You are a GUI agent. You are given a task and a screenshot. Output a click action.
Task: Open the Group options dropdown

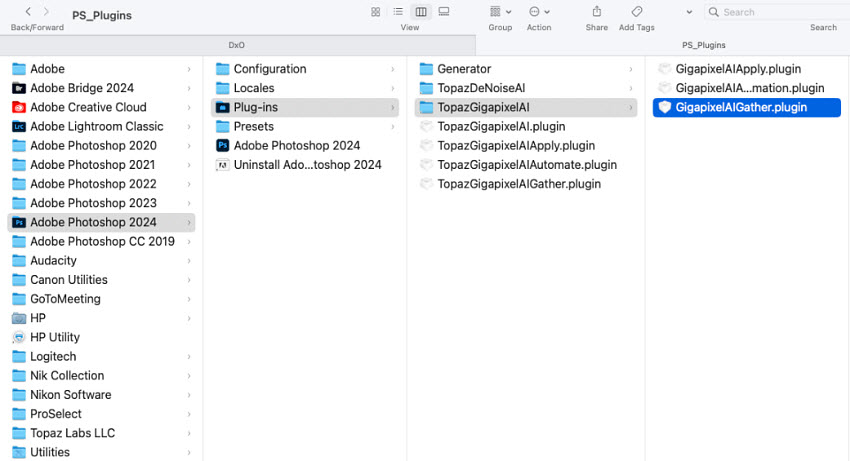point(500,12)
